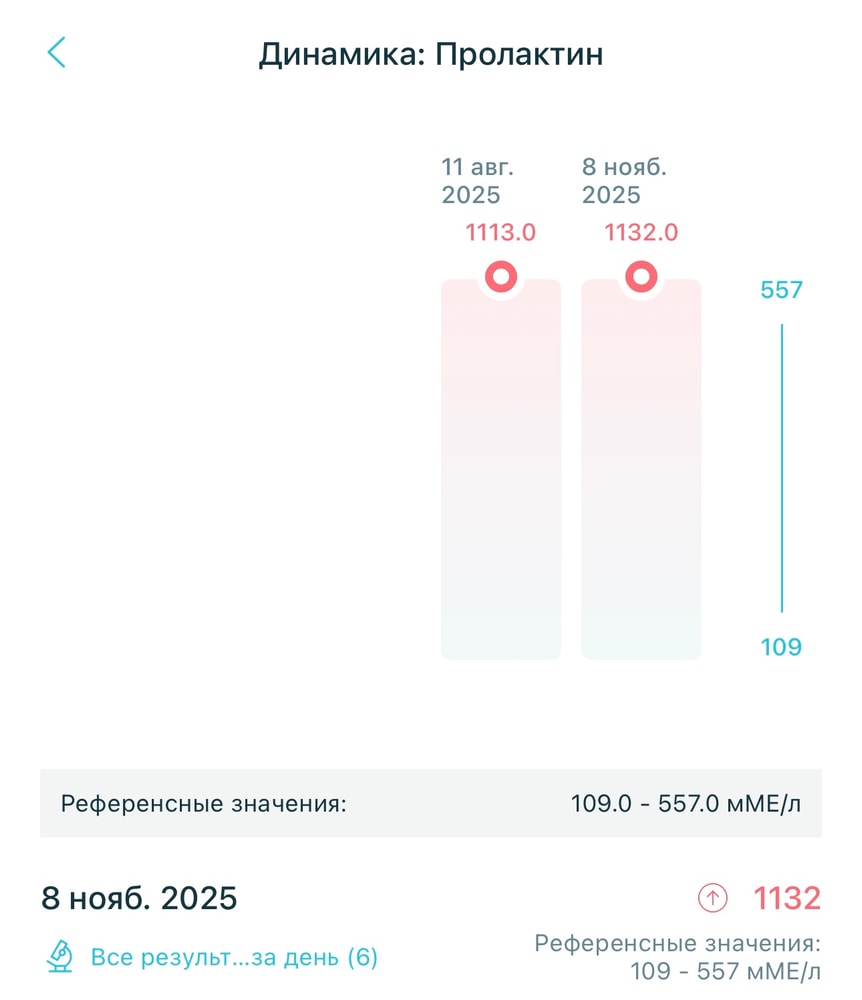Click the Динамика: Пролактин title
Image resolution: width=862 pixels, height=1000 pixels.
pyautogui.click(x=430, y=53)
